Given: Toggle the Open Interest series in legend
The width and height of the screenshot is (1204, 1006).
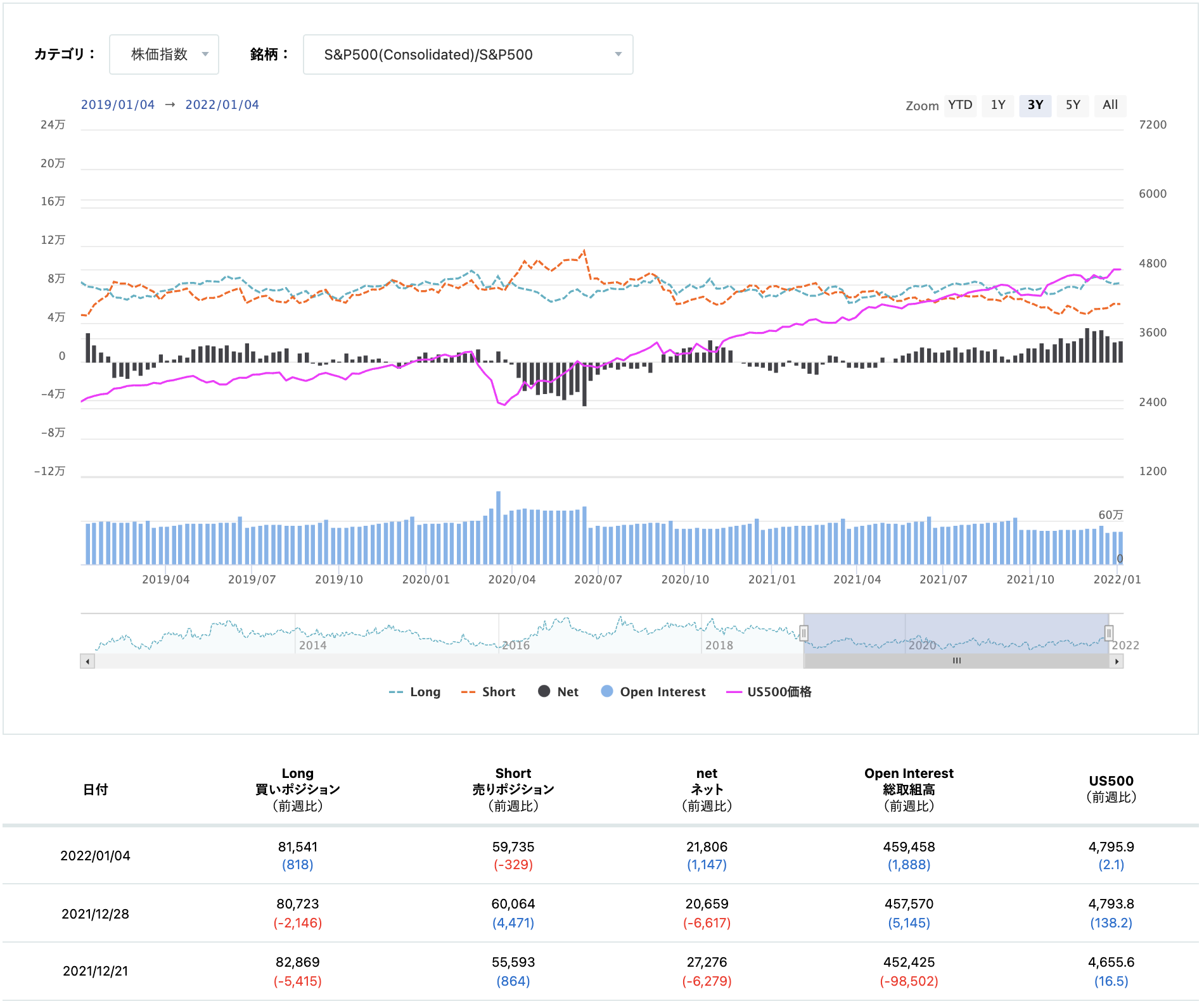Looking at the screenshot, I should (x=653, y=692).
